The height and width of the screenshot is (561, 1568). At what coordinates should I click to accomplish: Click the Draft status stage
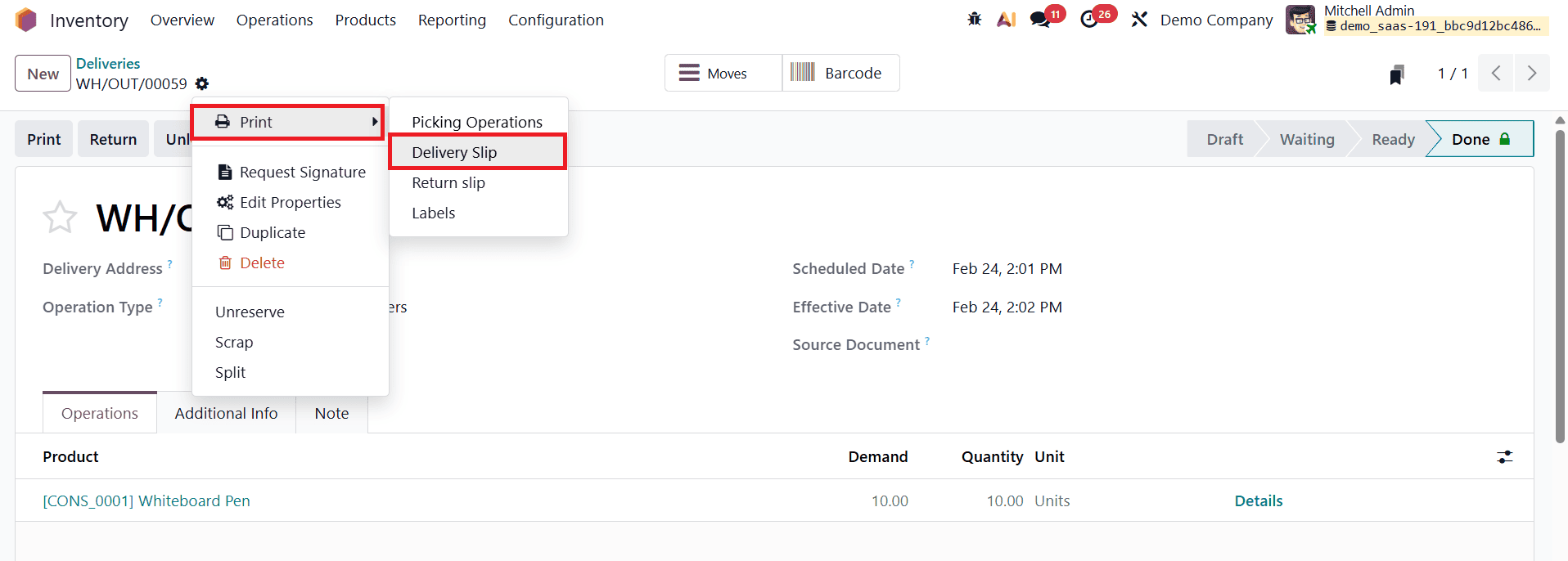[1224, 139]
